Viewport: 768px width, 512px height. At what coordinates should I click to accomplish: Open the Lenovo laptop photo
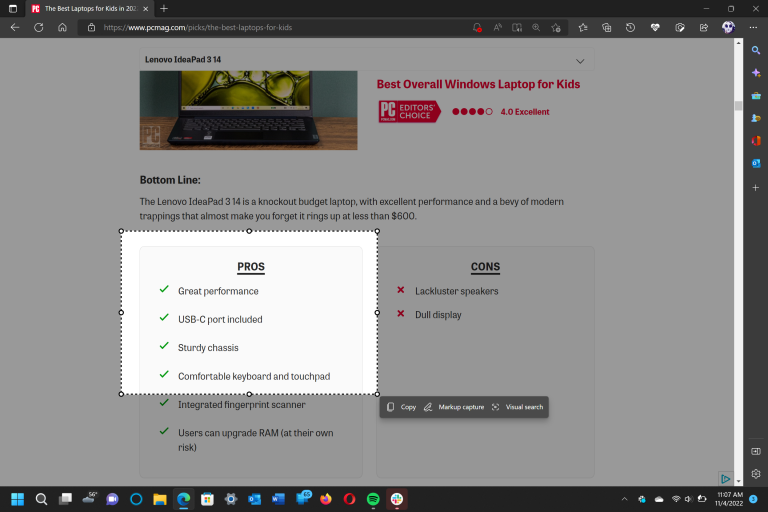[x=248, y=110]
